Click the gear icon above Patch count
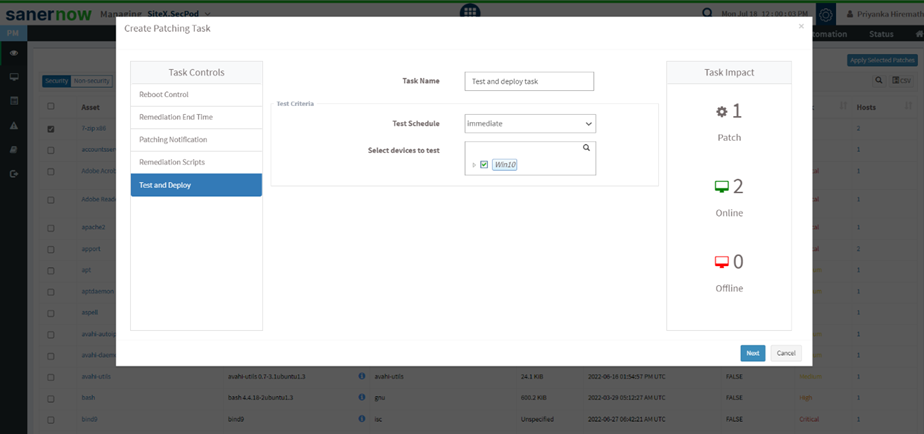Screen dimensions: 924x434 pos(721,111)
